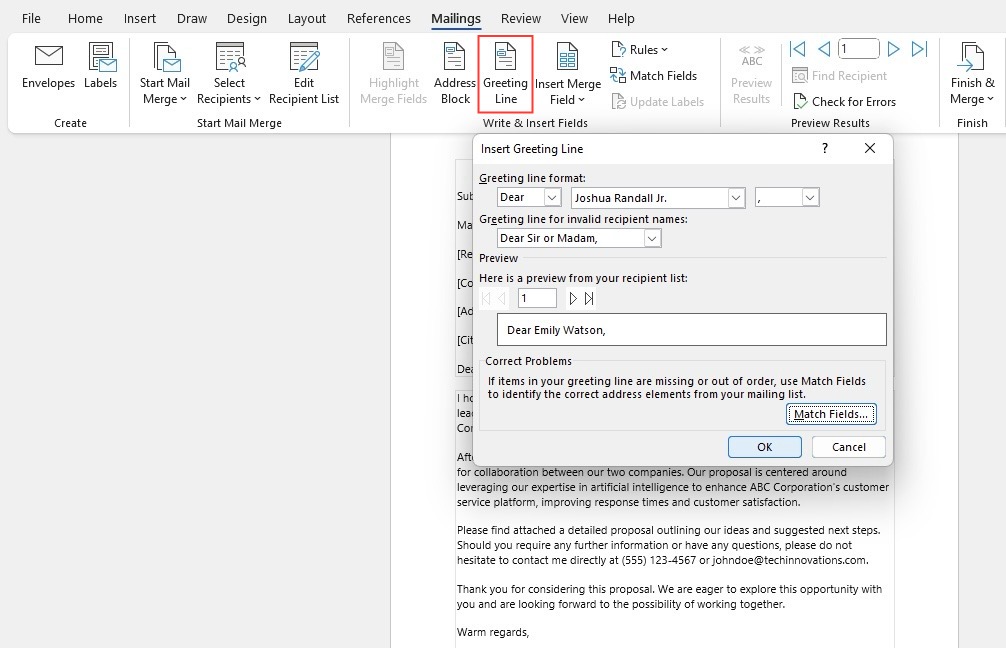
Task: Show next recipient in dialog preview
Action: (573, 298)
